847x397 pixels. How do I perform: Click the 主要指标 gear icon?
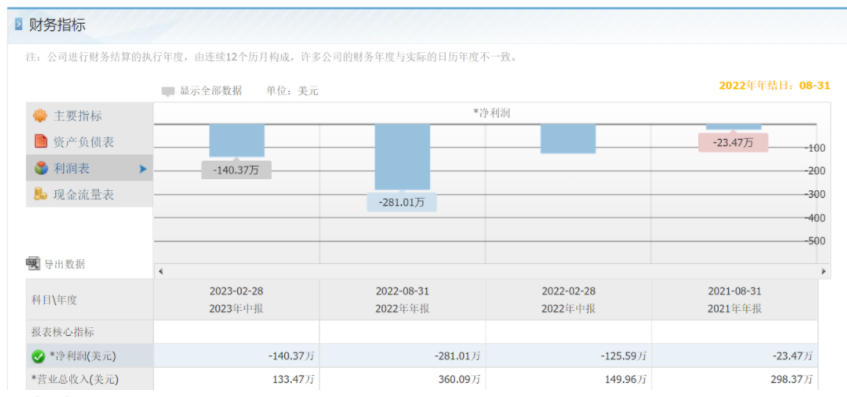click(x=41, y=116)
